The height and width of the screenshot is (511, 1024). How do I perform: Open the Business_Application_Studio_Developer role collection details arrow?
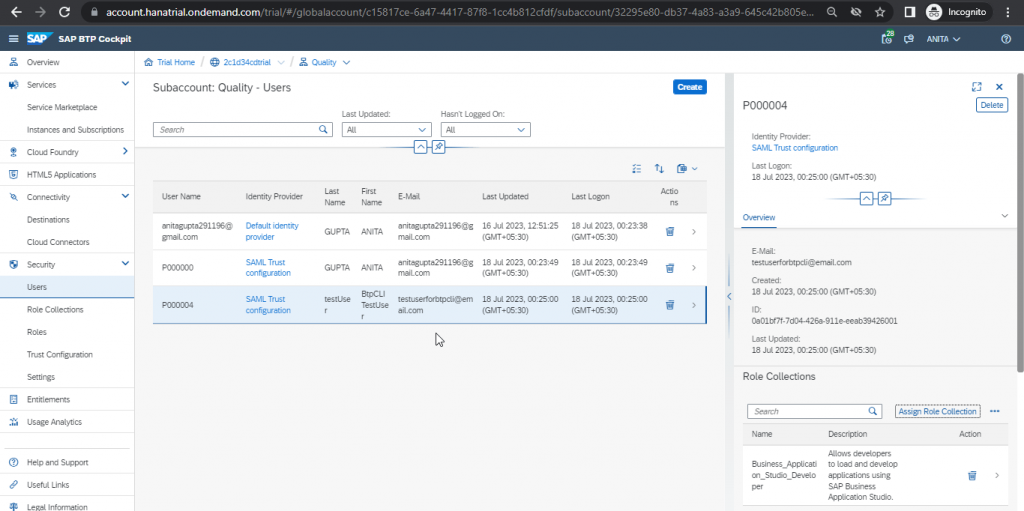click(x=997, y=476)
